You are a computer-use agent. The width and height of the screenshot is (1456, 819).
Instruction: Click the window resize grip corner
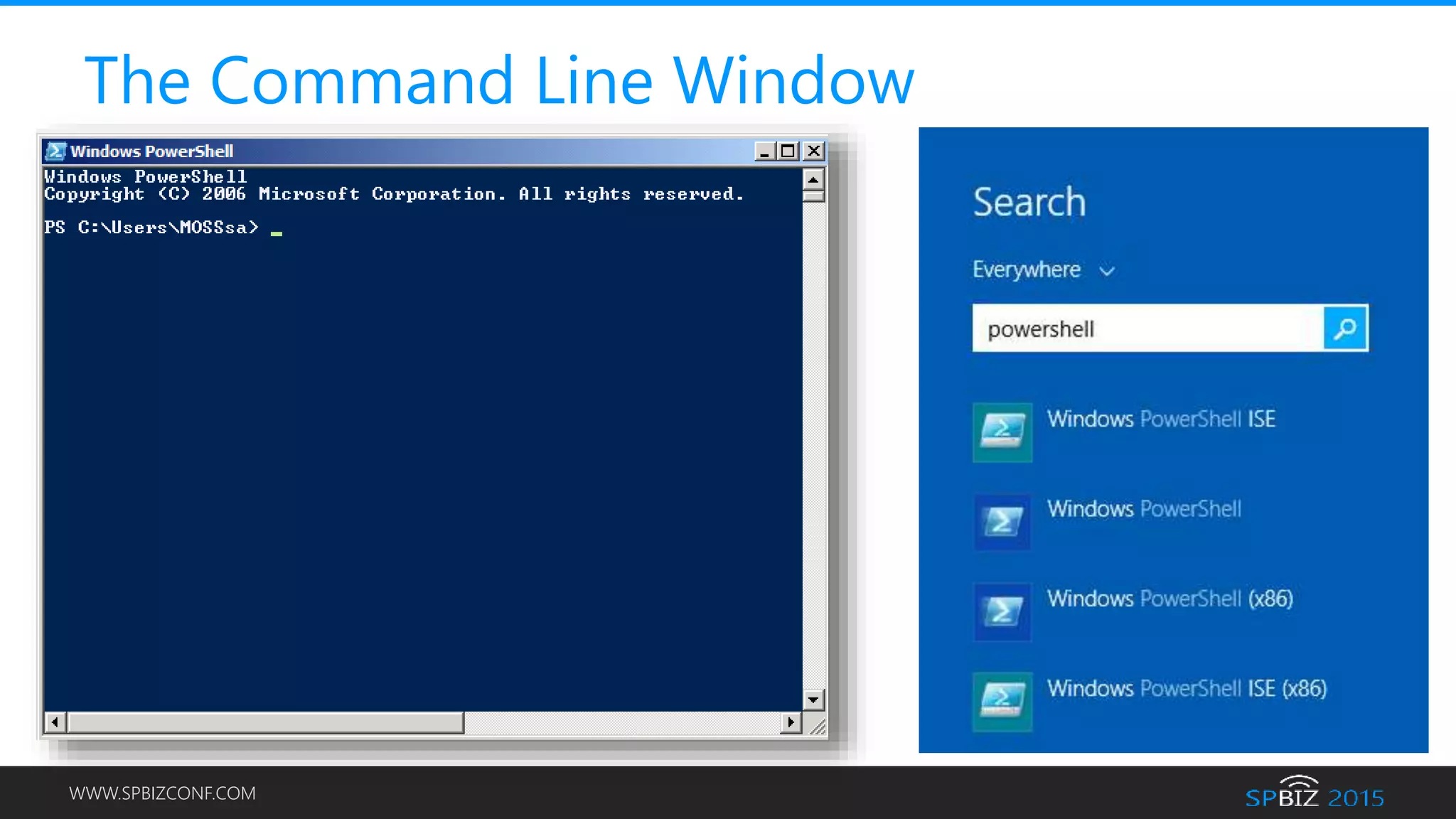(816, 725)
